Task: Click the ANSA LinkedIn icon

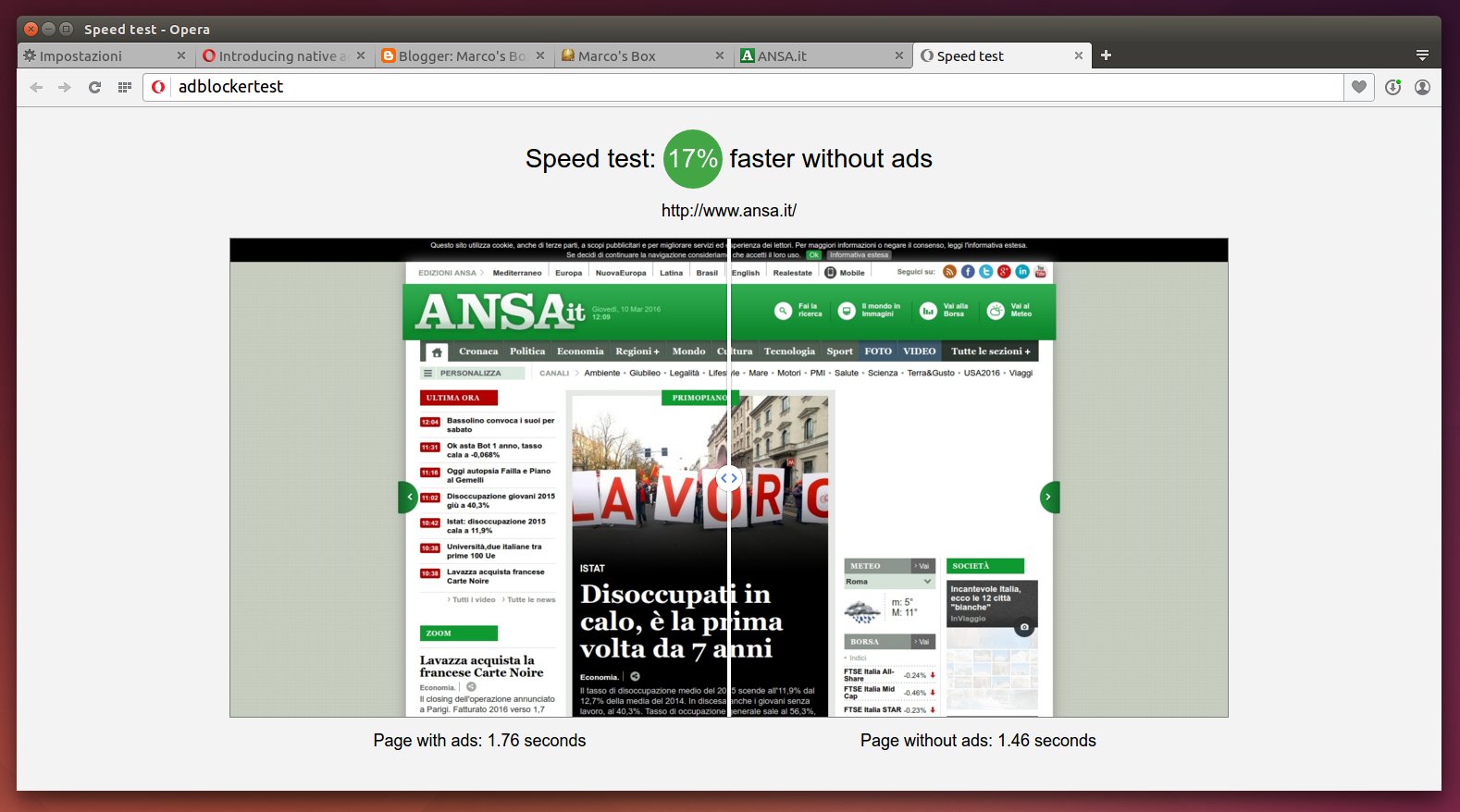Action: coord(1022,272)
